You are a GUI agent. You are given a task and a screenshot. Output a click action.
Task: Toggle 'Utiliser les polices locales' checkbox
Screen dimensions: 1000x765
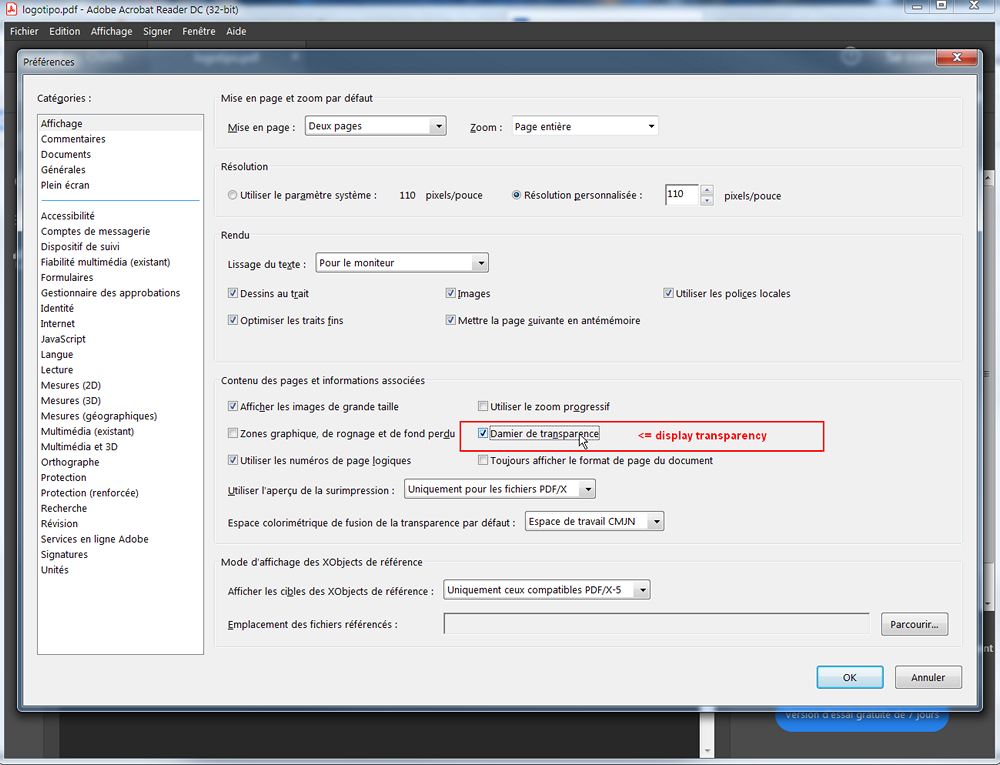(x=668, y=293)
